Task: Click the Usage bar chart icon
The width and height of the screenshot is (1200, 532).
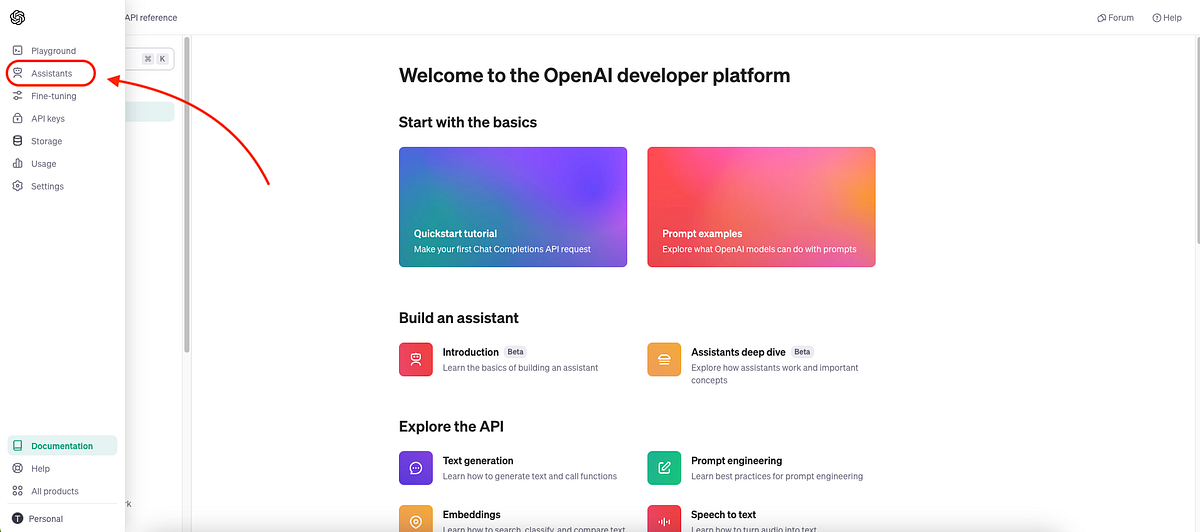Action: (x=18, y=163)
